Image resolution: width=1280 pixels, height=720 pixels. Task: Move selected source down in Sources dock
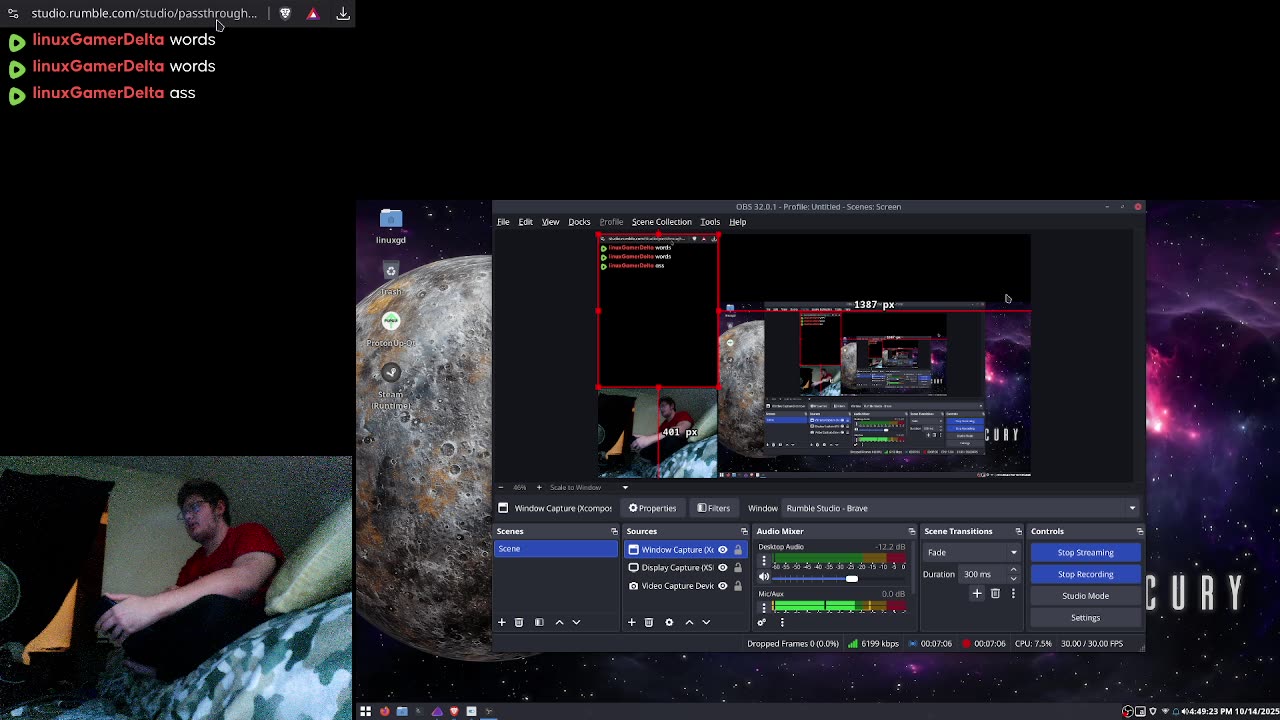(706, 622)
